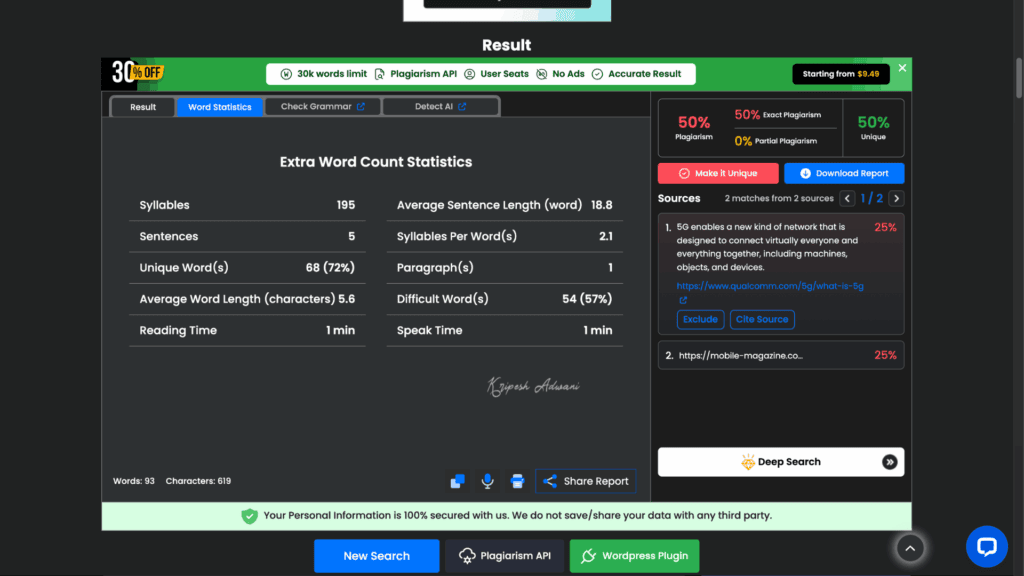Select the copy results icon
Screen dimensions: 1024x576
click(458, 482)
